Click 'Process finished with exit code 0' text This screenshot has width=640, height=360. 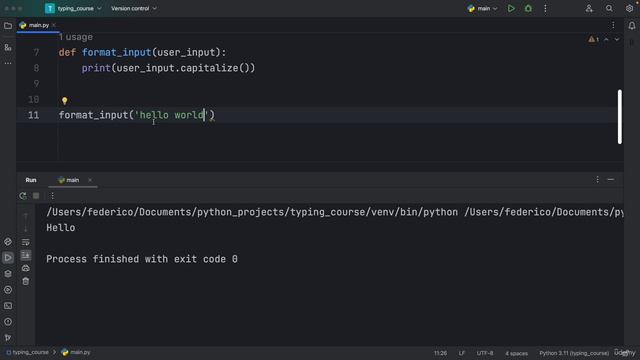[142, 259]
